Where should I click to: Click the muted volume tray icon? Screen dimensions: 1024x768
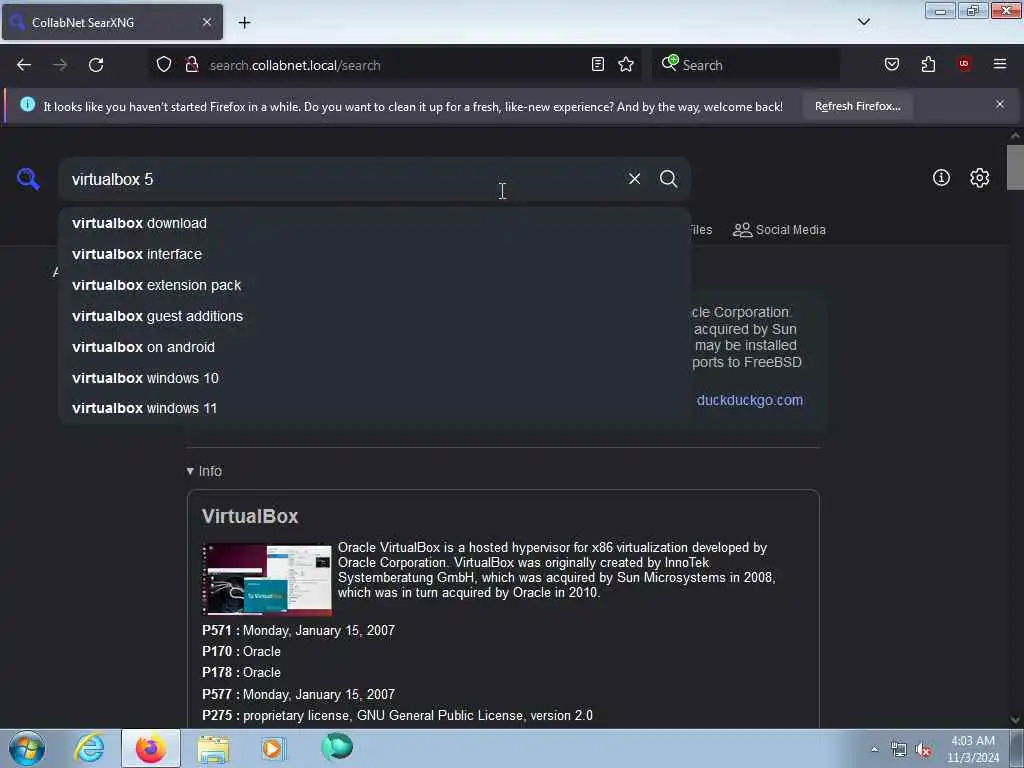click(923, 750)
